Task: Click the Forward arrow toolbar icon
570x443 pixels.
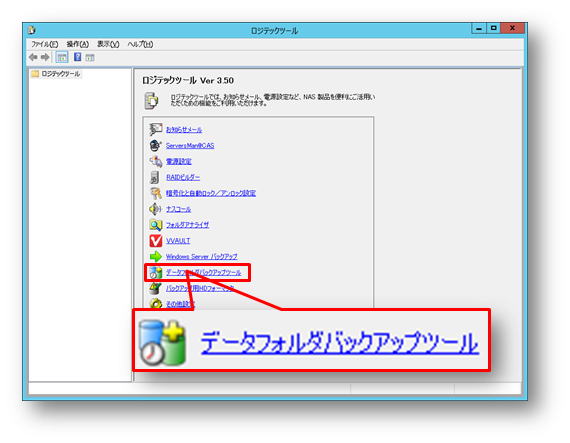Action: [x=45, y=57]
